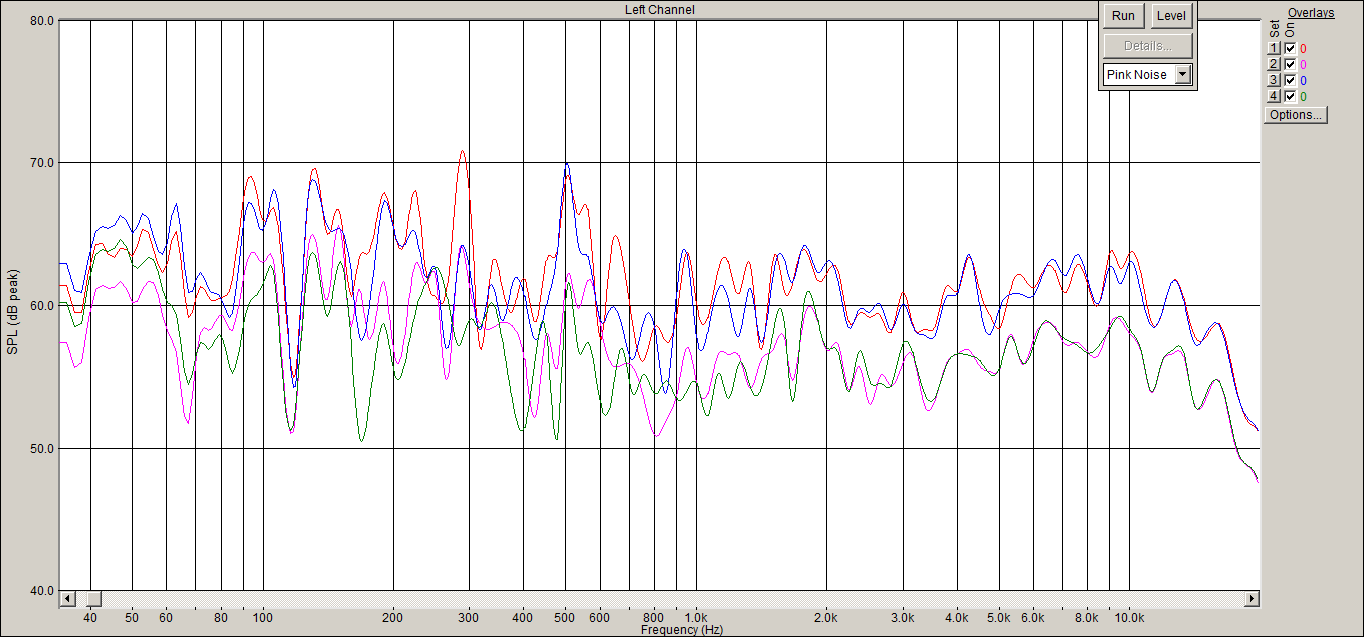Click the red 0 value for overlay 1
This screenshot has height=637, width=1364.
point(1303,48)
